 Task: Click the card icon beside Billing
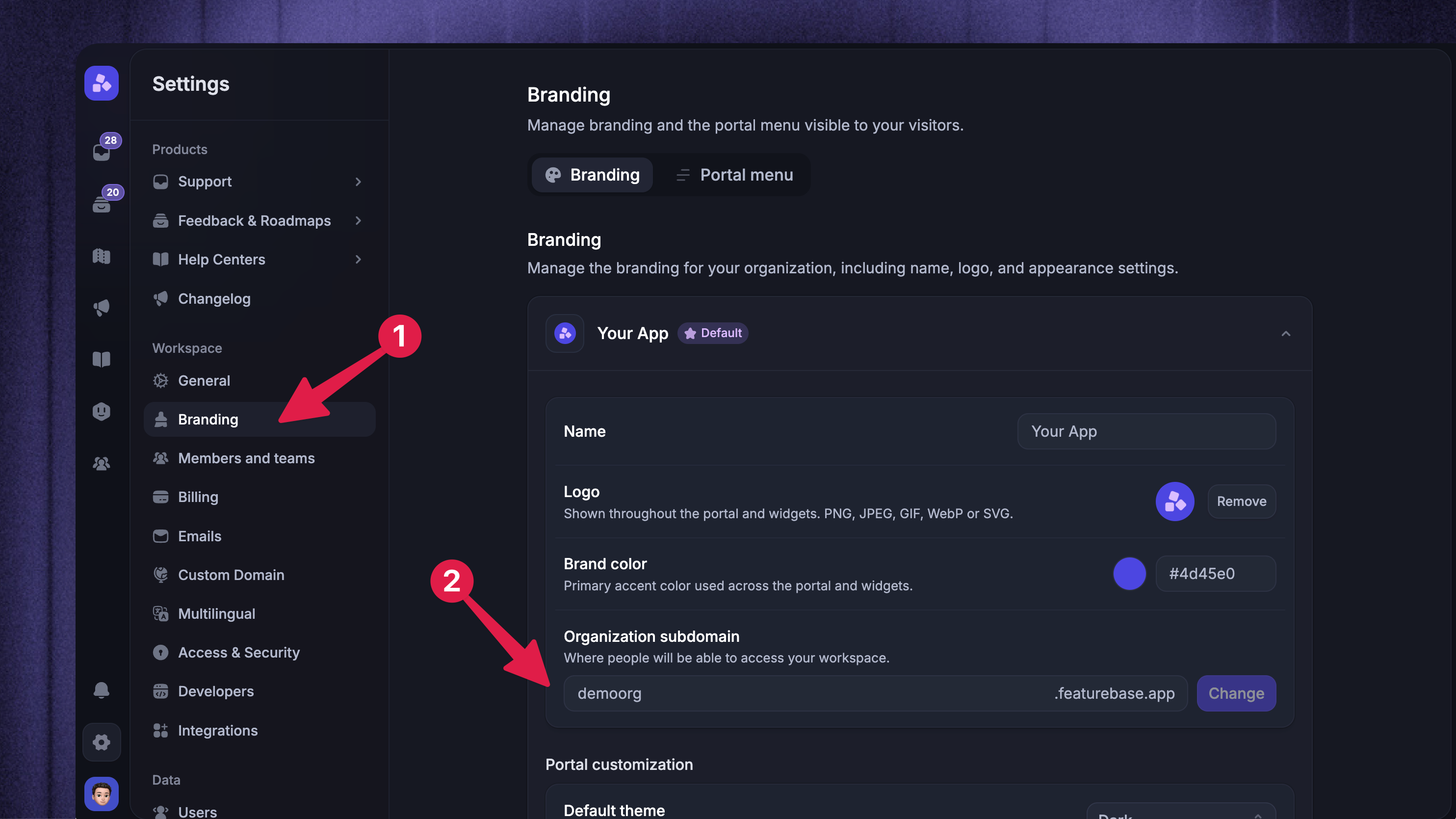click(x=160, y=498)
